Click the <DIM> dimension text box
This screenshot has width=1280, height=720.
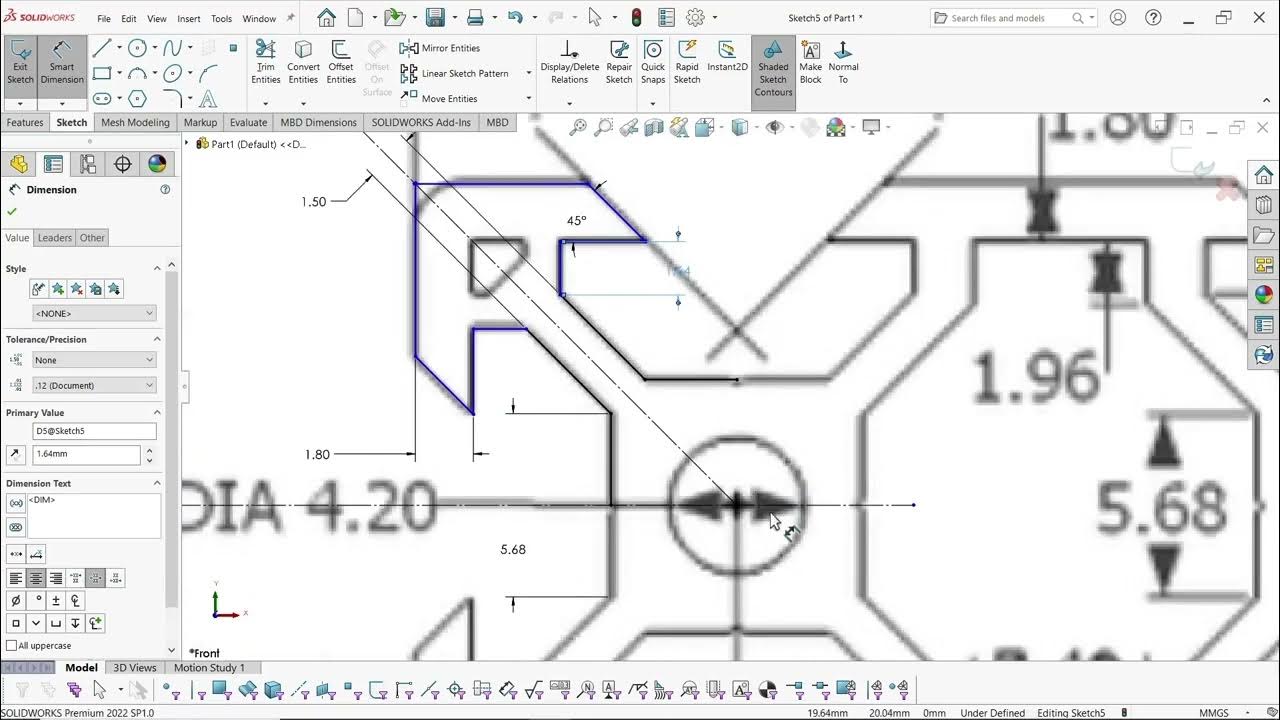[94, 515]
